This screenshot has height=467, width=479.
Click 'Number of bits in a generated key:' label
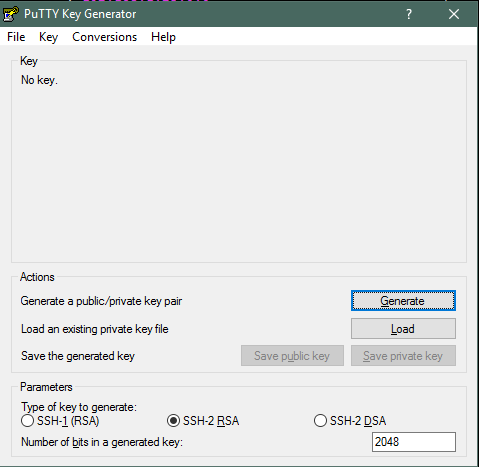click(x=102, y=442)
